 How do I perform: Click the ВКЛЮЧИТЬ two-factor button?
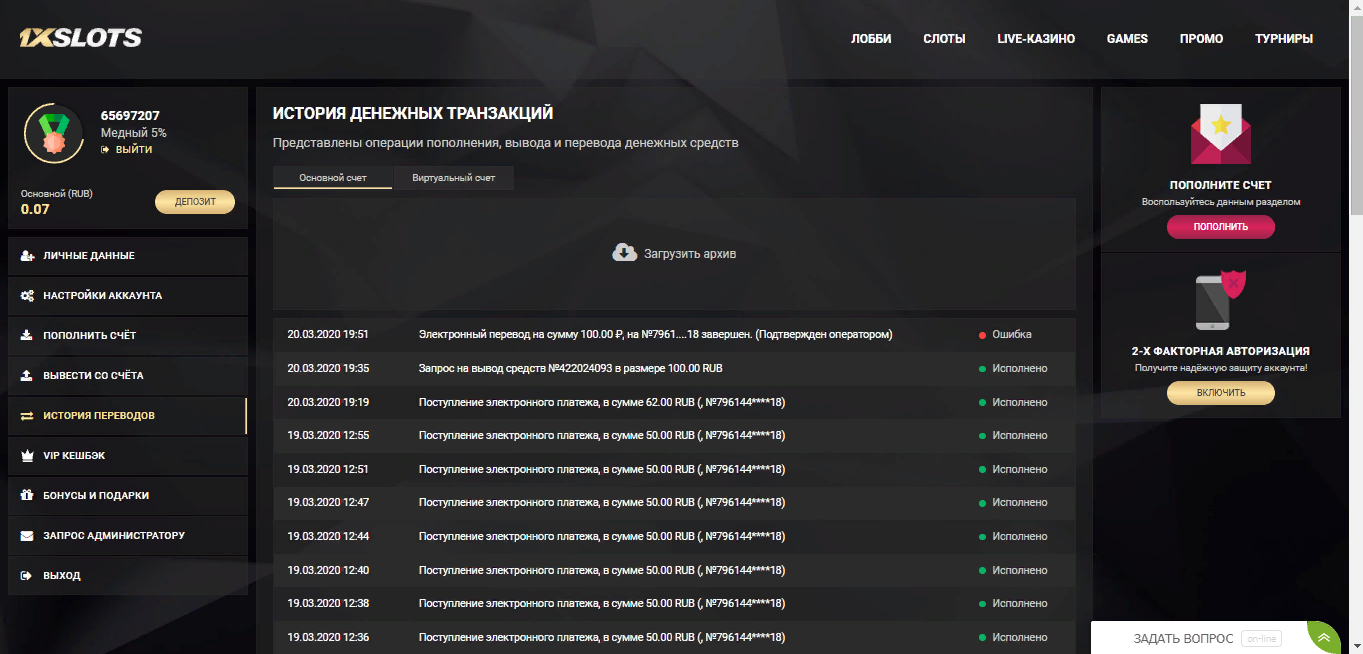[x=1220, y=393]
